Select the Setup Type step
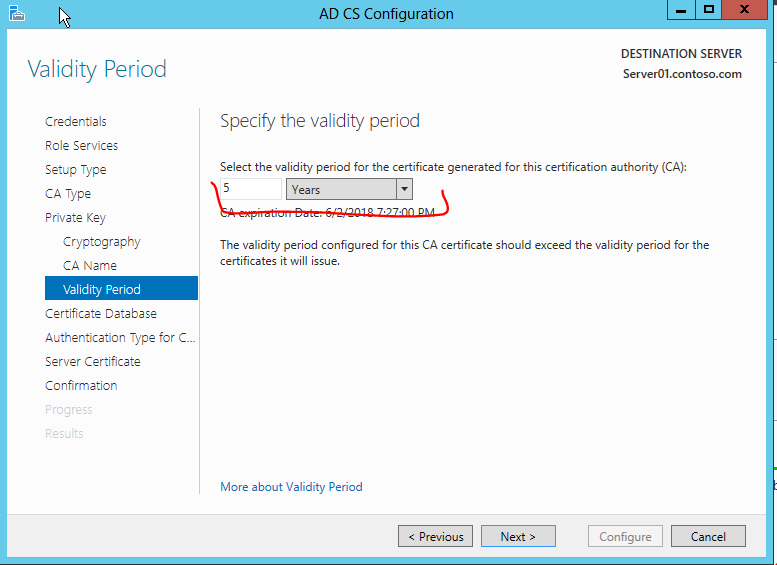Image resolution: width=777 pixels, height=565 pixels. point(76,170)
